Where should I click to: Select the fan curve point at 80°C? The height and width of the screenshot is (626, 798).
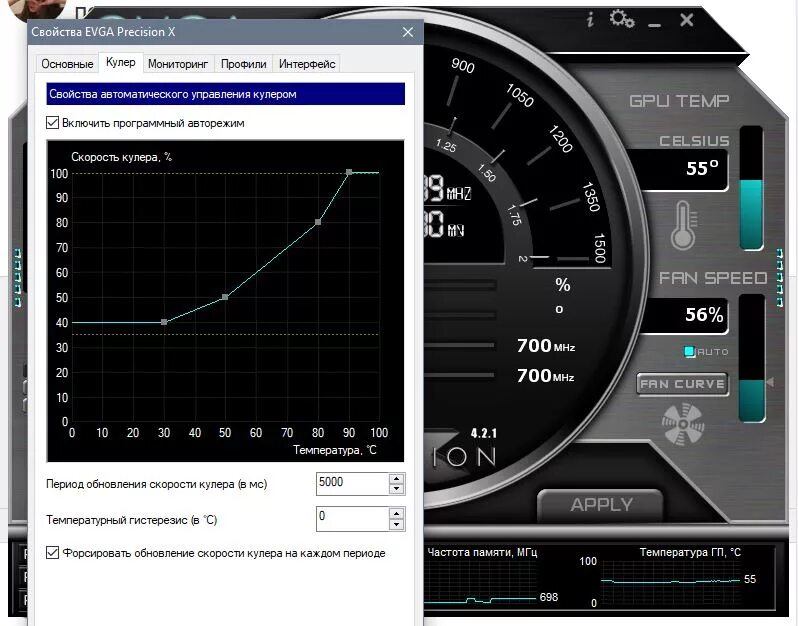coord(318,222)
